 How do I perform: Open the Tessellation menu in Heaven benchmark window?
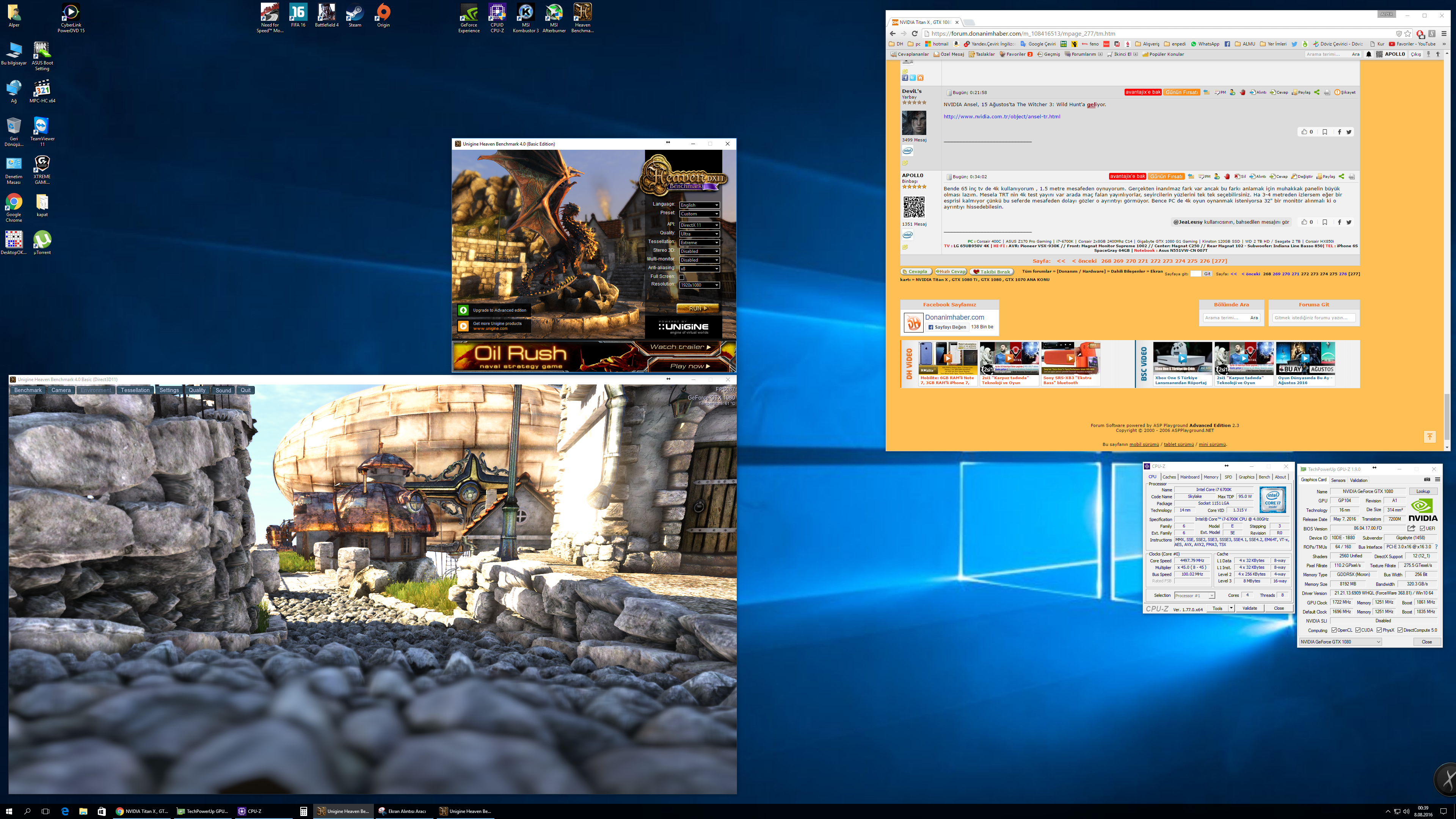click(135, 390)
